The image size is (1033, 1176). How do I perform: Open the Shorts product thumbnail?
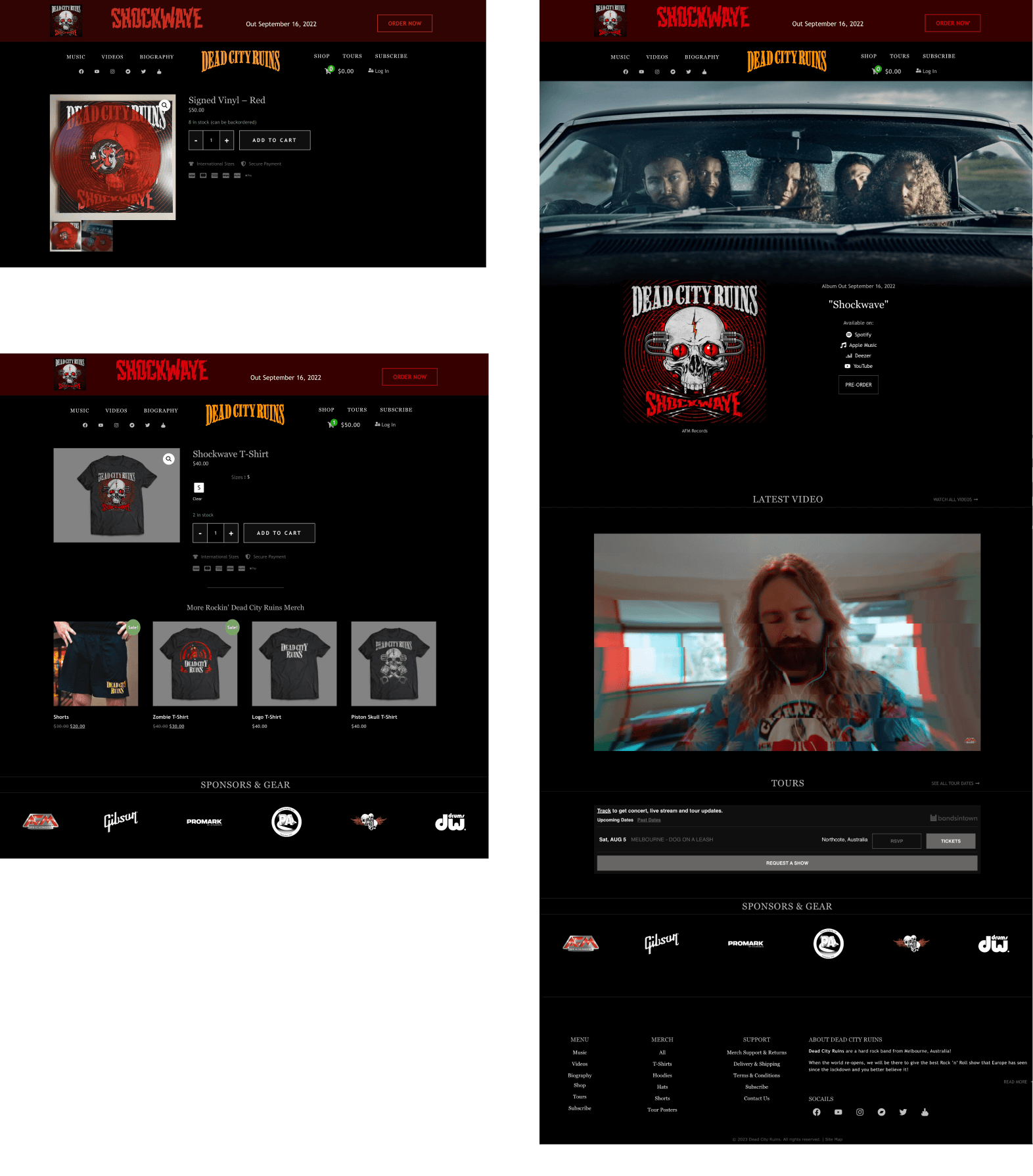click(x=96, y=664)
